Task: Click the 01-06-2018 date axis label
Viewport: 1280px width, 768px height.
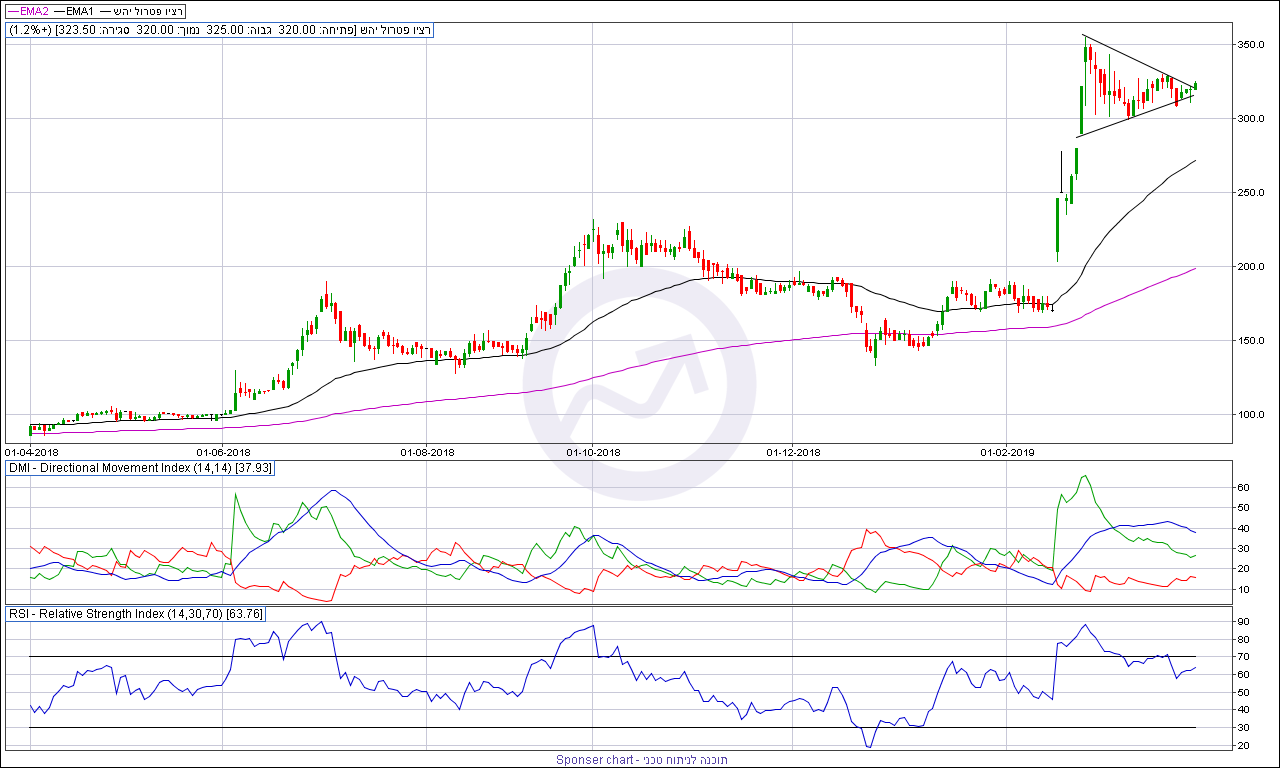Action: 223,452
